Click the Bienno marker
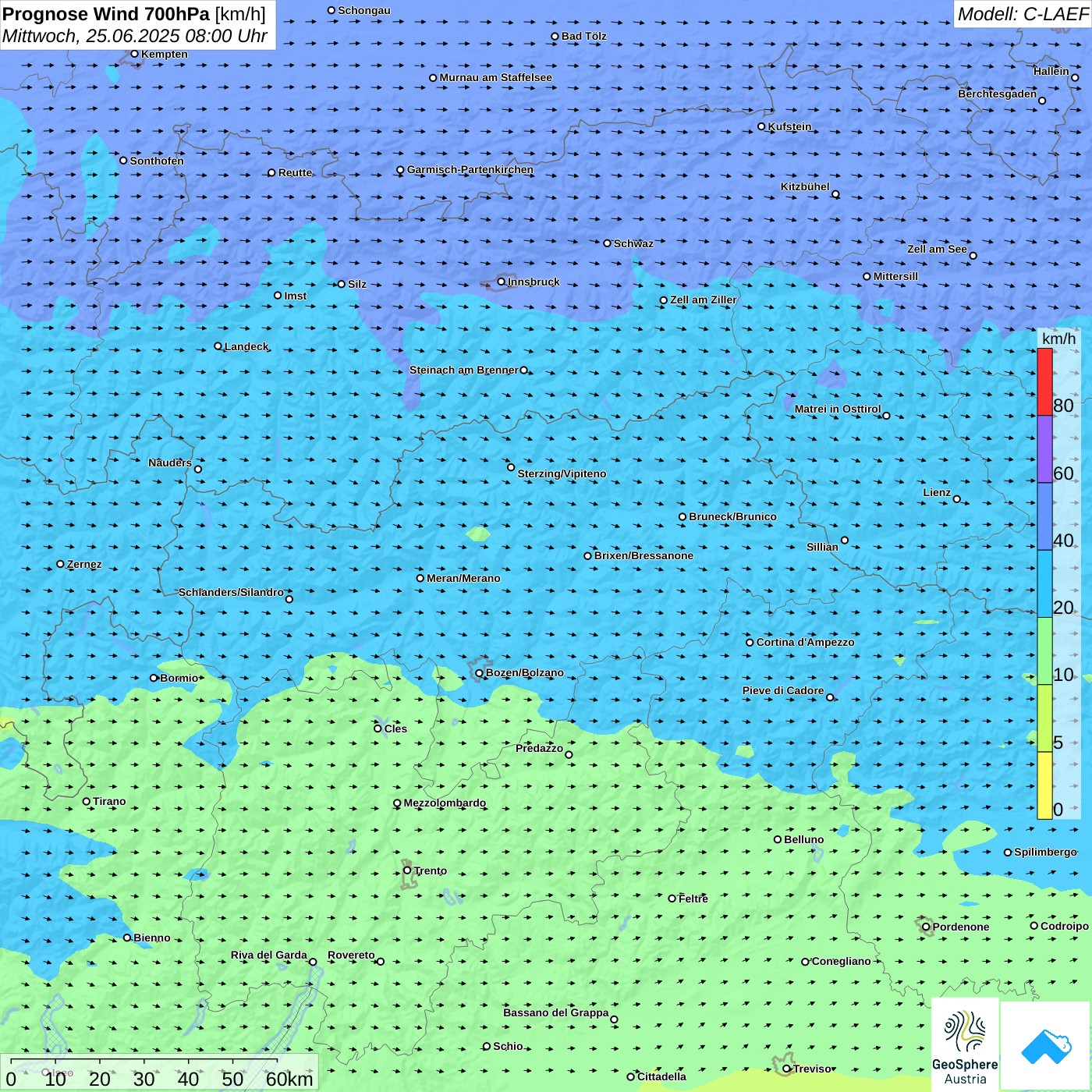Screen dimensions: 1092x1092 tap(127, 938)
